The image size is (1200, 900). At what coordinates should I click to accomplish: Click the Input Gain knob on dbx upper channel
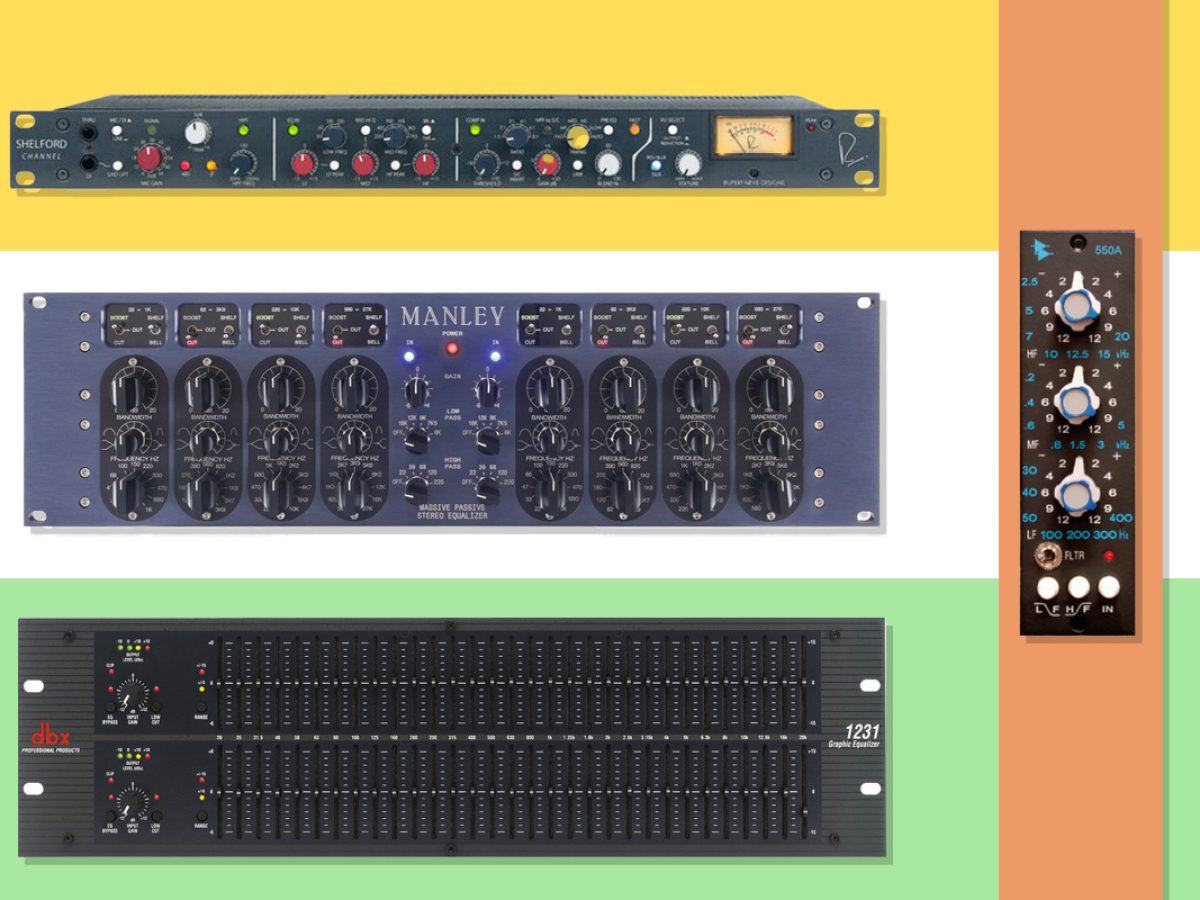tap(132, 695)
